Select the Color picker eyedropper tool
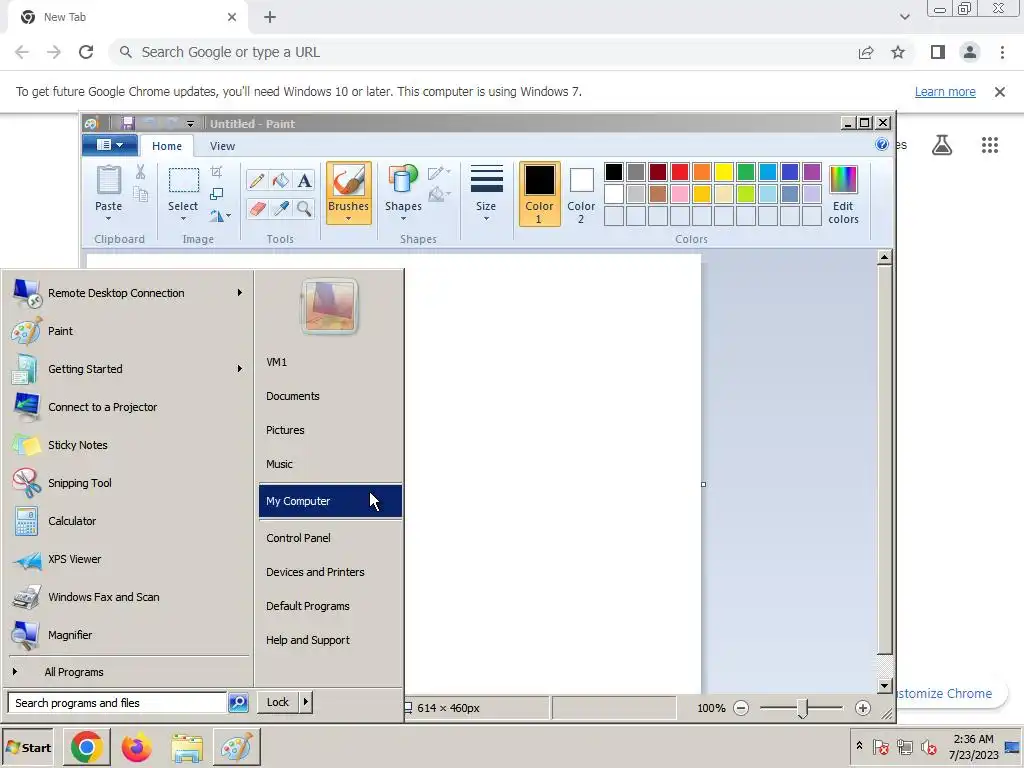The image size is (1024, 768). pyautogui.click(x=281, y=208)
